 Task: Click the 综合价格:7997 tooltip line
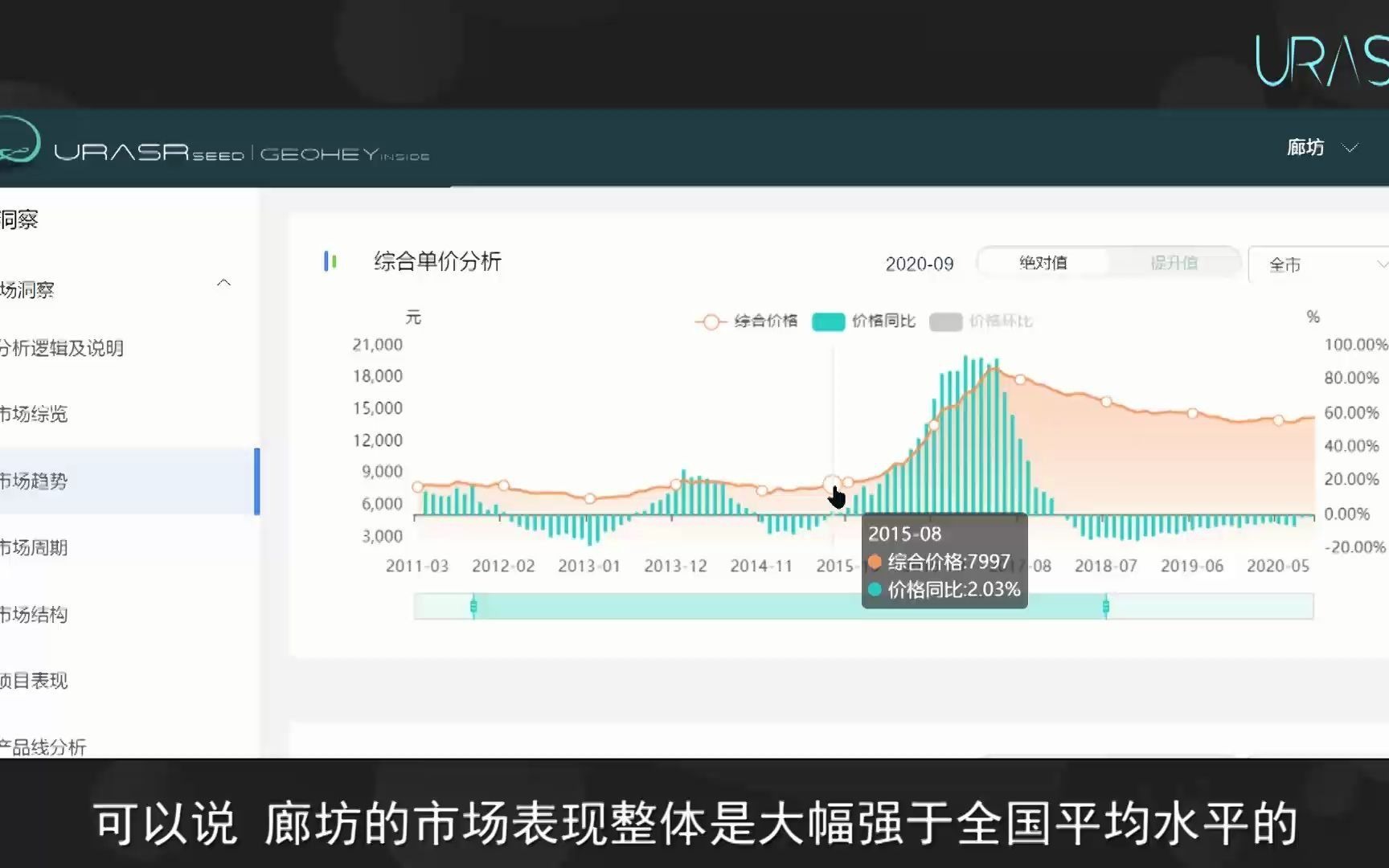coord(940,562)
